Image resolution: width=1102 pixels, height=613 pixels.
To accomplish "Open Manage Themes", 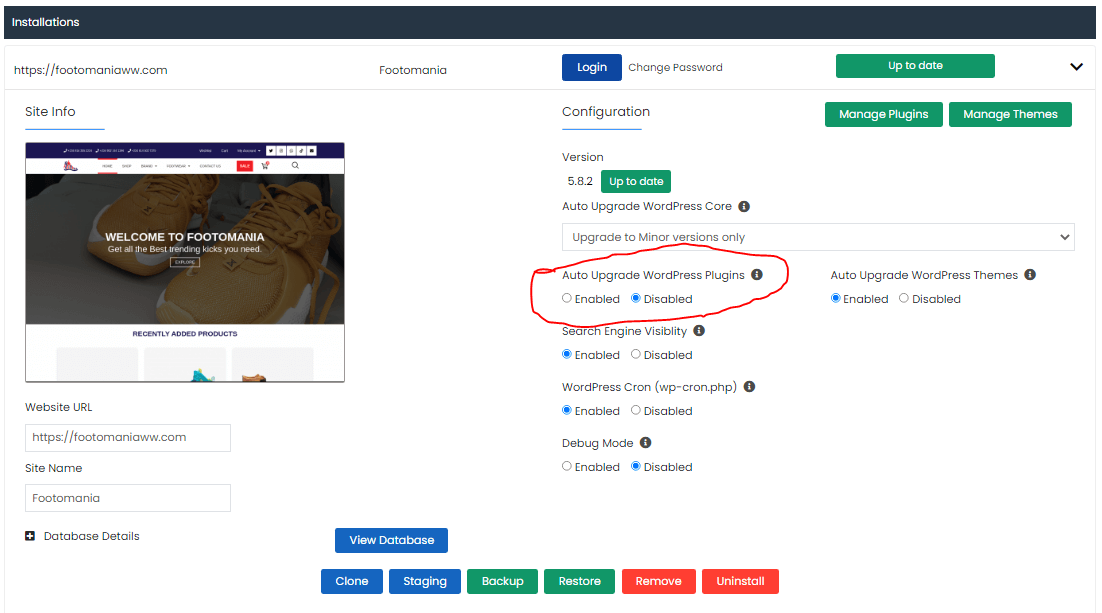I will tap(1010, 114).
